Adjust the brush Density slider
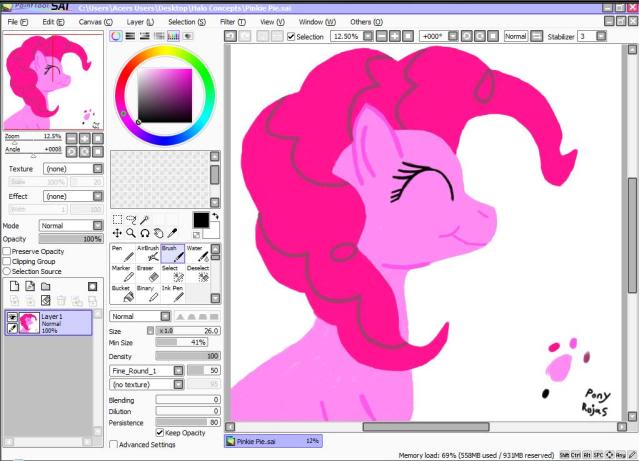The image size is (639, 461). click(188, 356)
